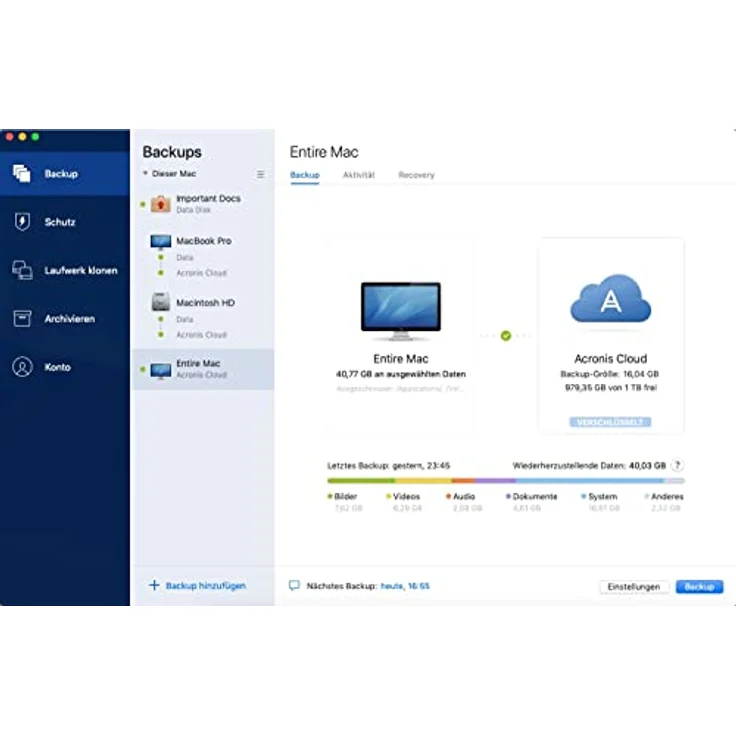Click 'Backup-Größe: 16,04 GB' text

pyautogui.click(x=610, y=374)
